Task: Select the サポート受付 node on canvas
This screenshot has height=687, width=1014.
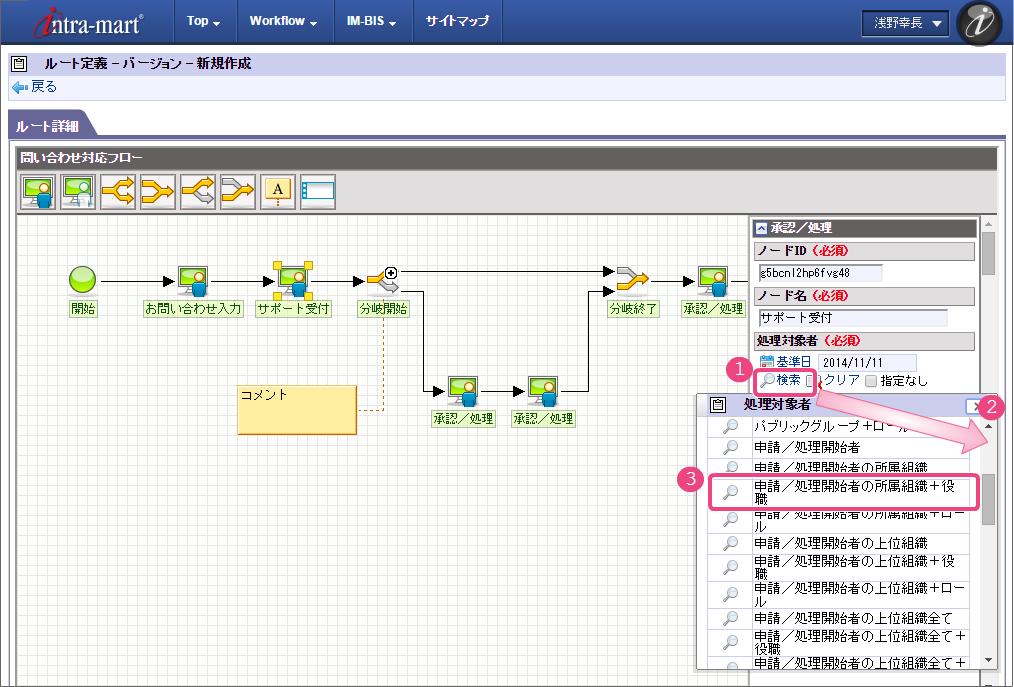Action: 294,281
